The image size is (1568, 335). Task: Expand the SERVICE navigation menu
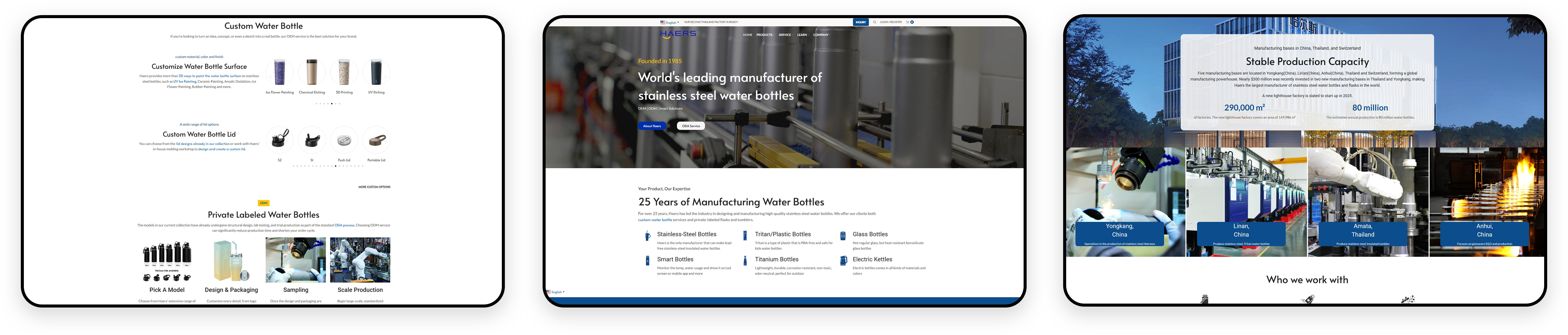785,35
